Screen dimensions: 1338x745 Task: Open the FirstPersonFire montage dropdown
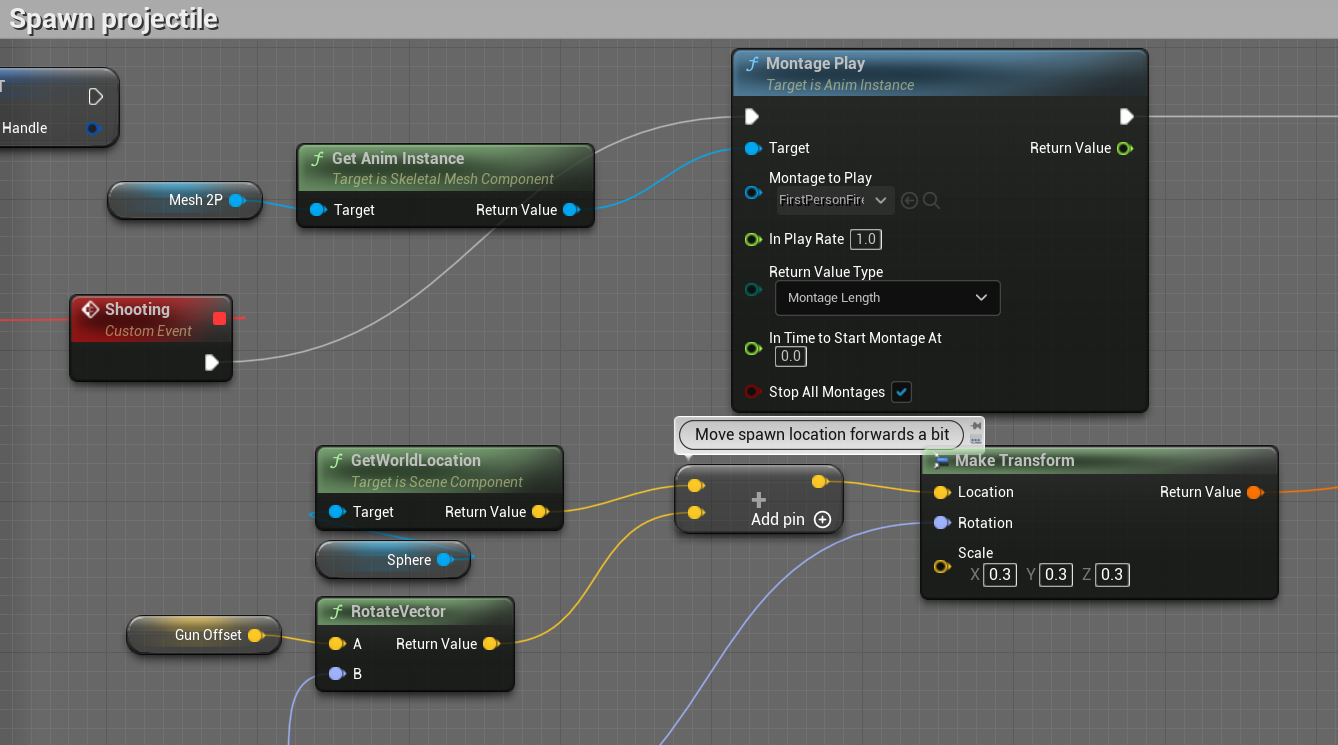click(834, 201)
